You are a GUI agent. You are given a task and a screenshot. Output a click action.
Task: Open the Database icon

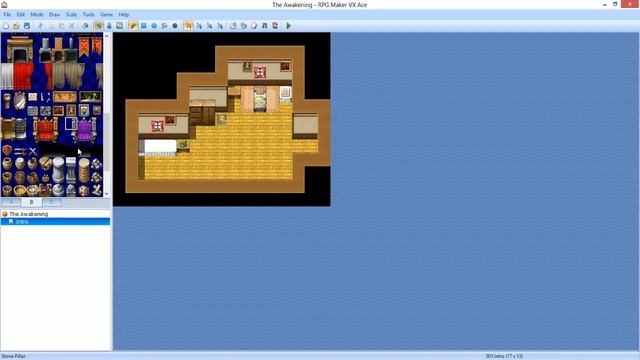coord(233,26)
